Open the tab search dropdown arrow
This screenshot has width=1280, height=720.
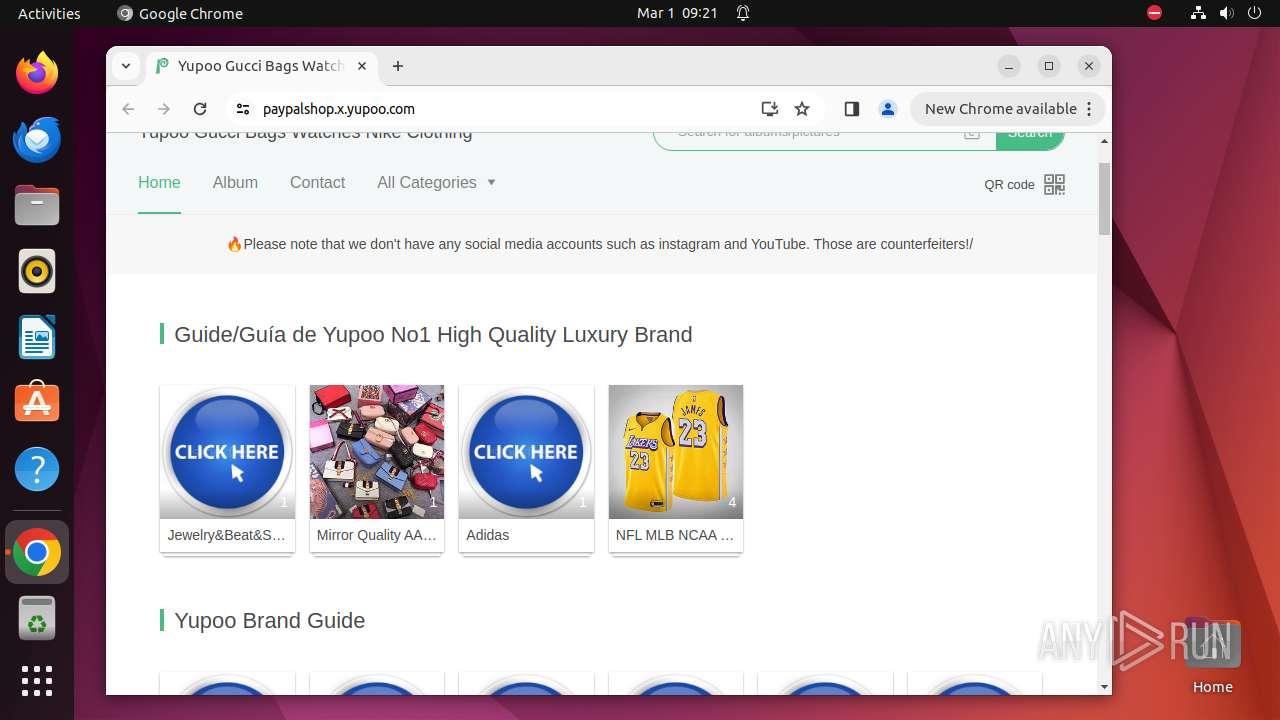coord(126,66)
